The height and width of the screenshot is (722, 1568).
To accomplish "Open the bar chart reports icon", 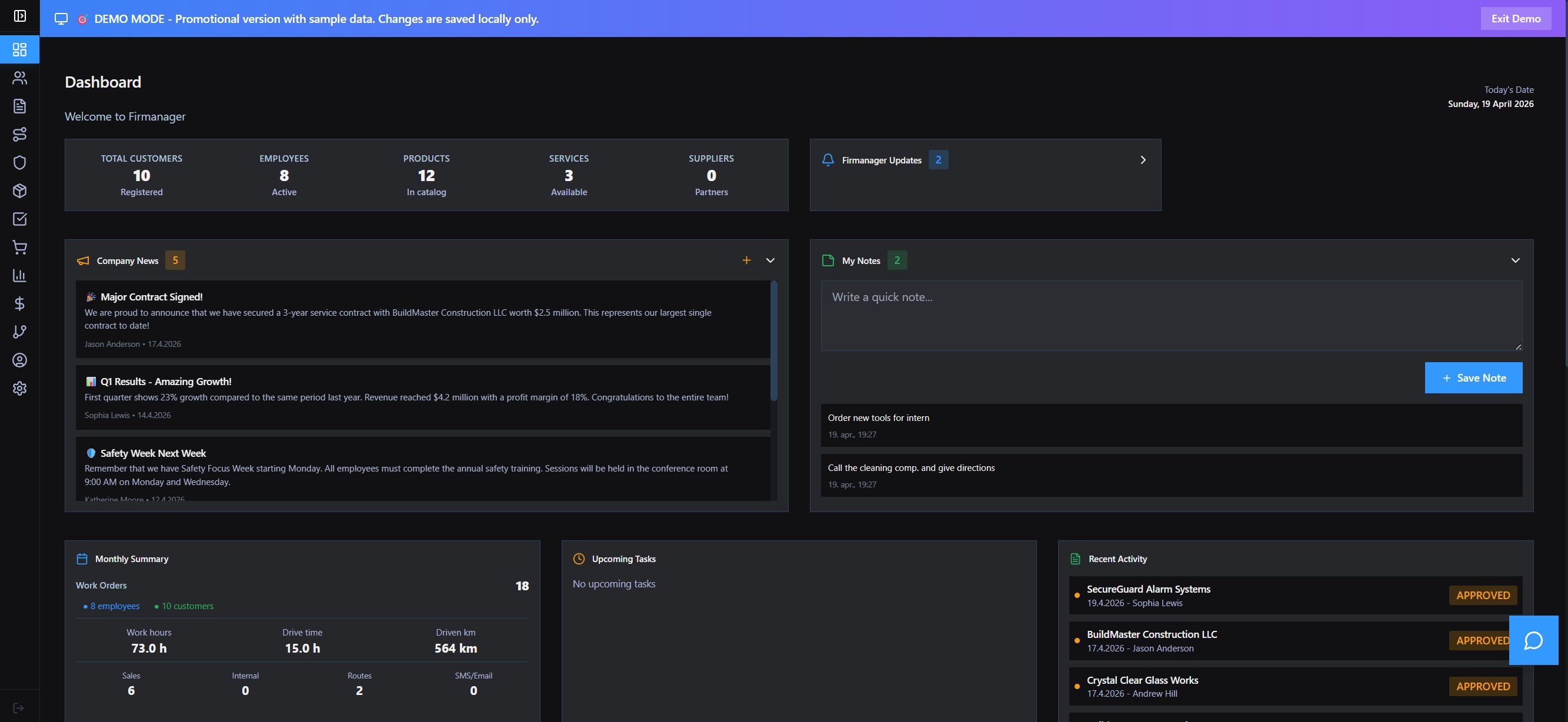I will [x=19, y=276].
